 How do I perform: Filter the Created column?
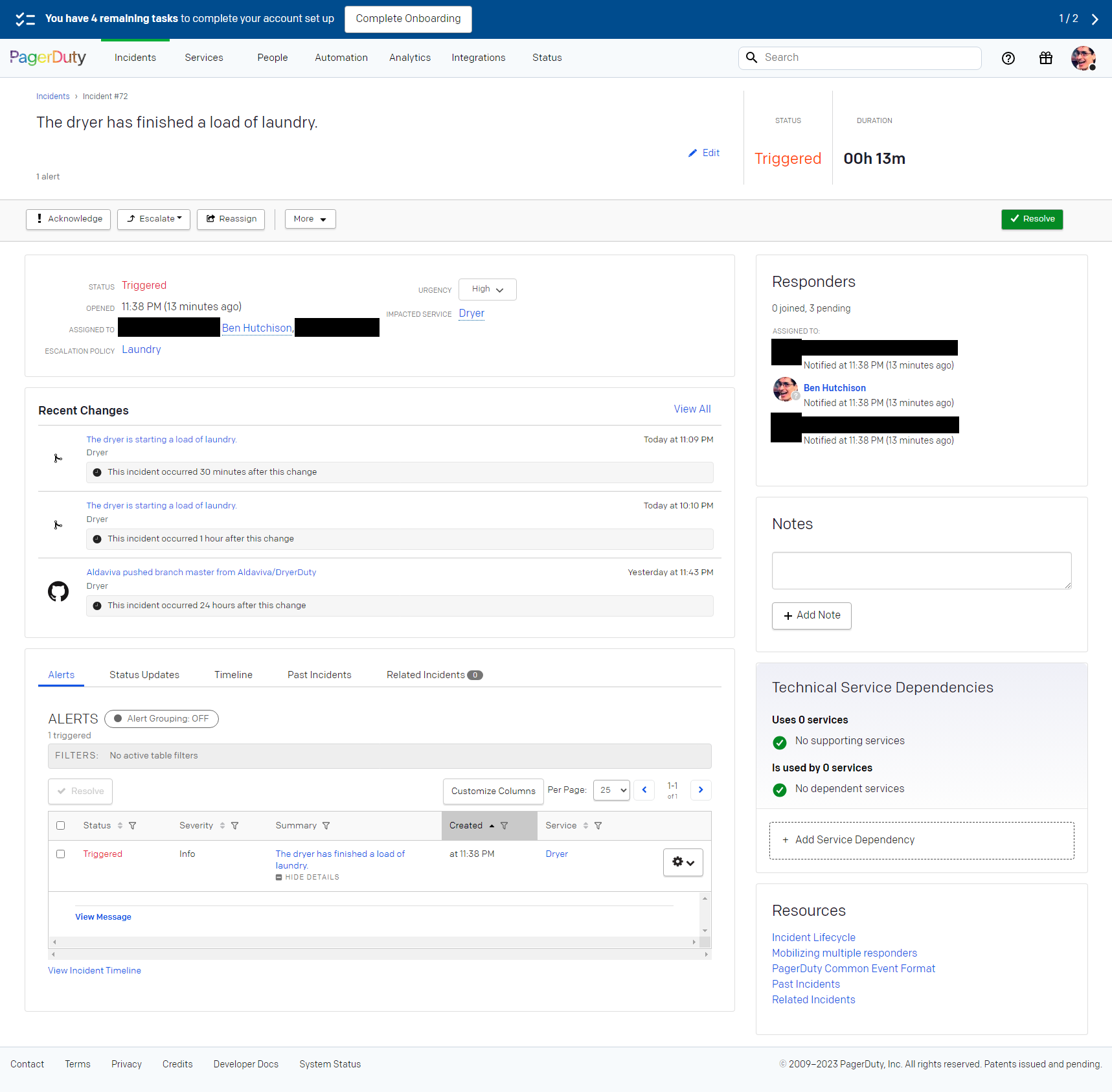click(505, 826)
